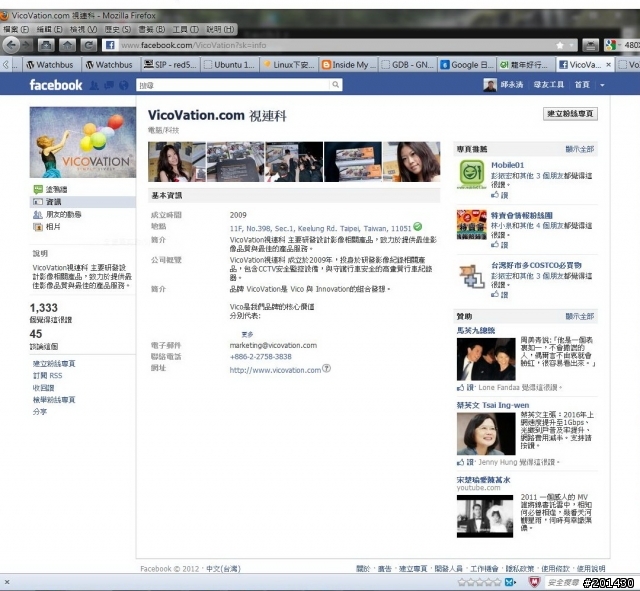Open the 編輯 (E) menu
This screenshot has height=591, width=640.
(49, 29)
